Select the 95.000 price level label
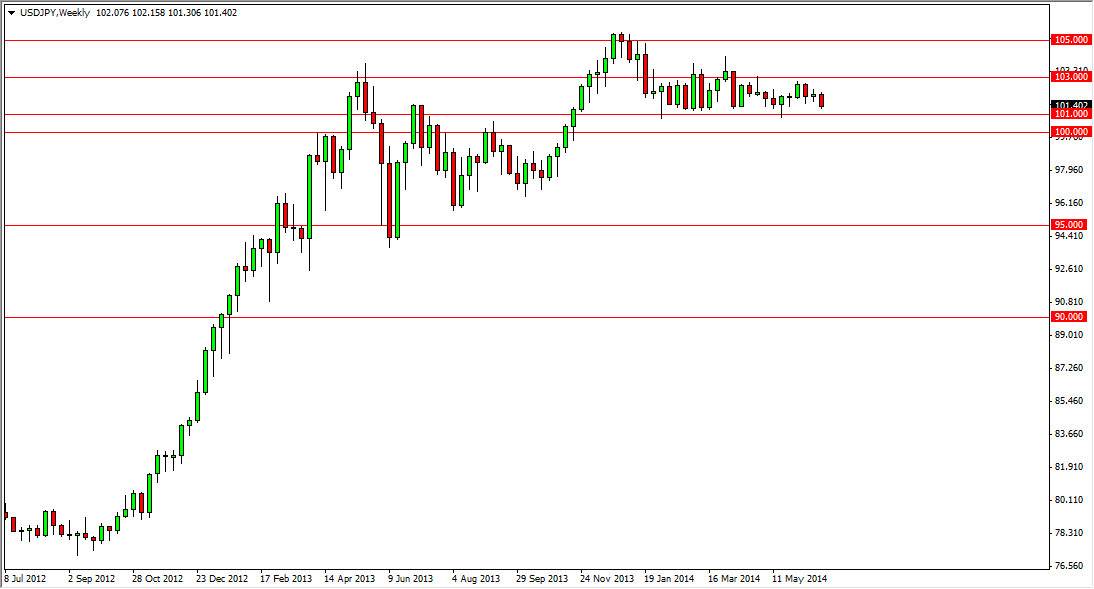Screen dimensions: 1094x589 point(1068,224)
